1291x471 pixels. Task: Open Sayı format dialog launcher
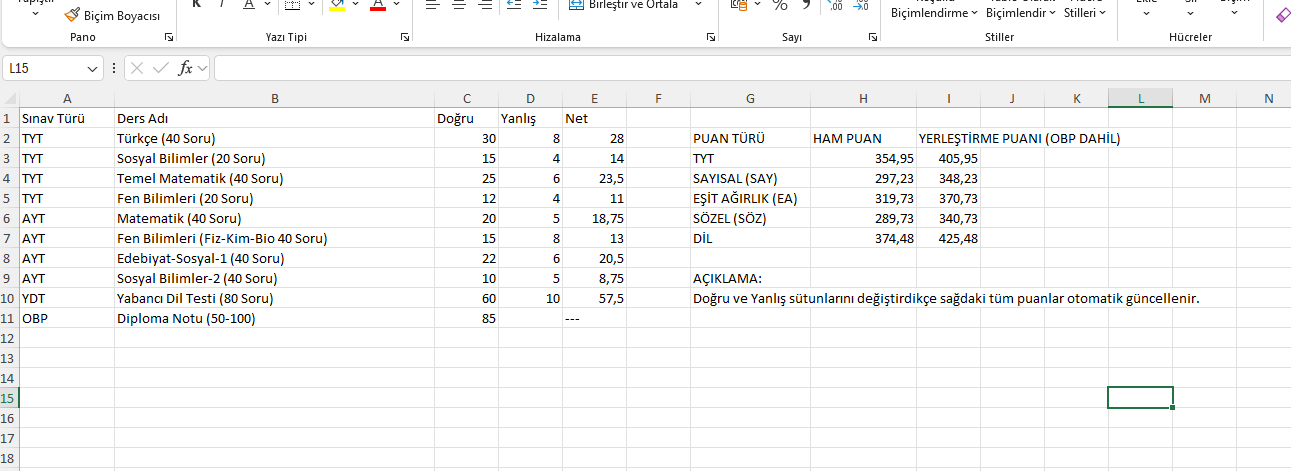pos(874,37)
